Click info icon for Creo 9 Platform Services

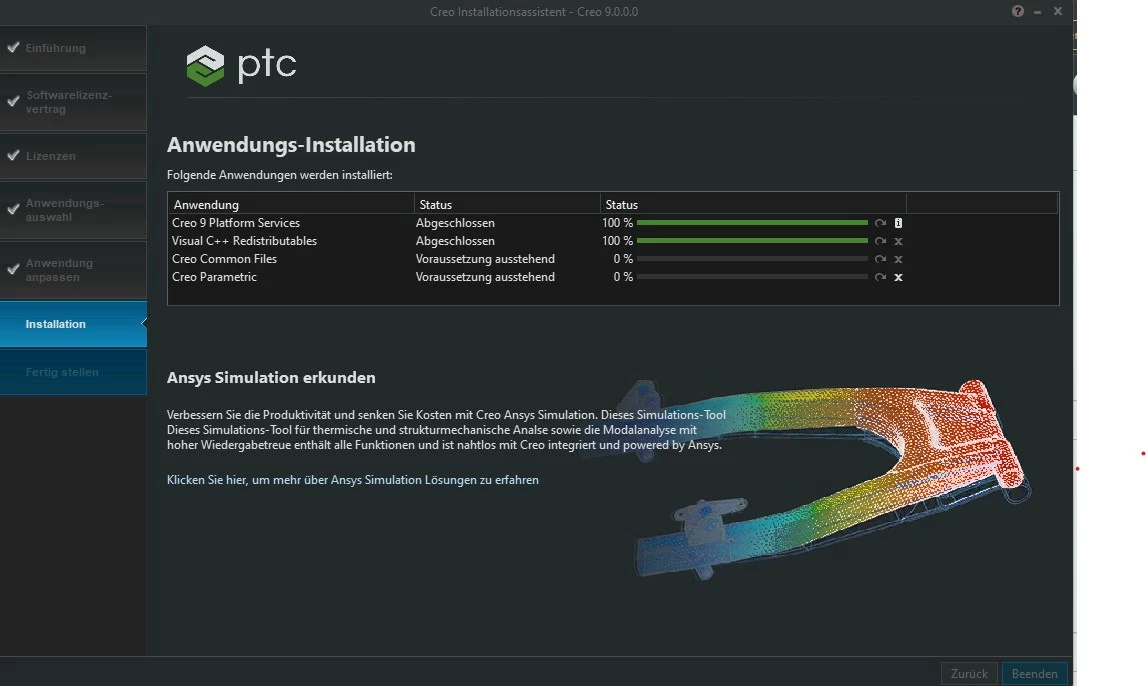[x=898, y=223]
